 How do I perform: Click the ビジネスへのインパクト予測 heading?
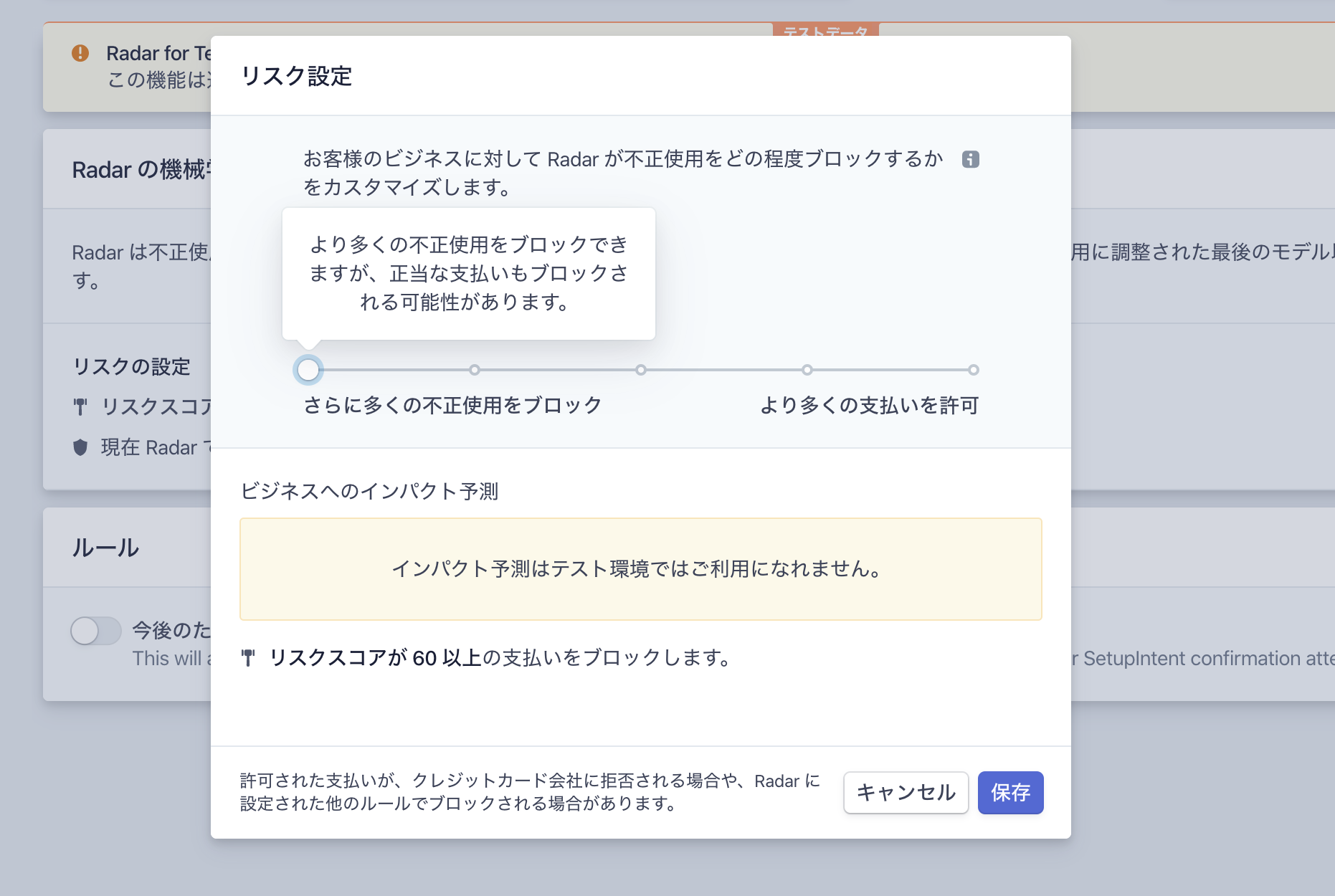click(369, 492)
